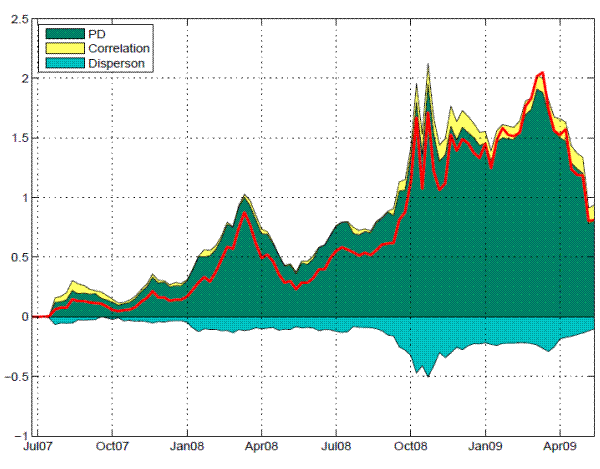The height and width of the screenshot is (469, 600).
Task: Click the 1.5 y-axis tick label
Action: (16, 138)
